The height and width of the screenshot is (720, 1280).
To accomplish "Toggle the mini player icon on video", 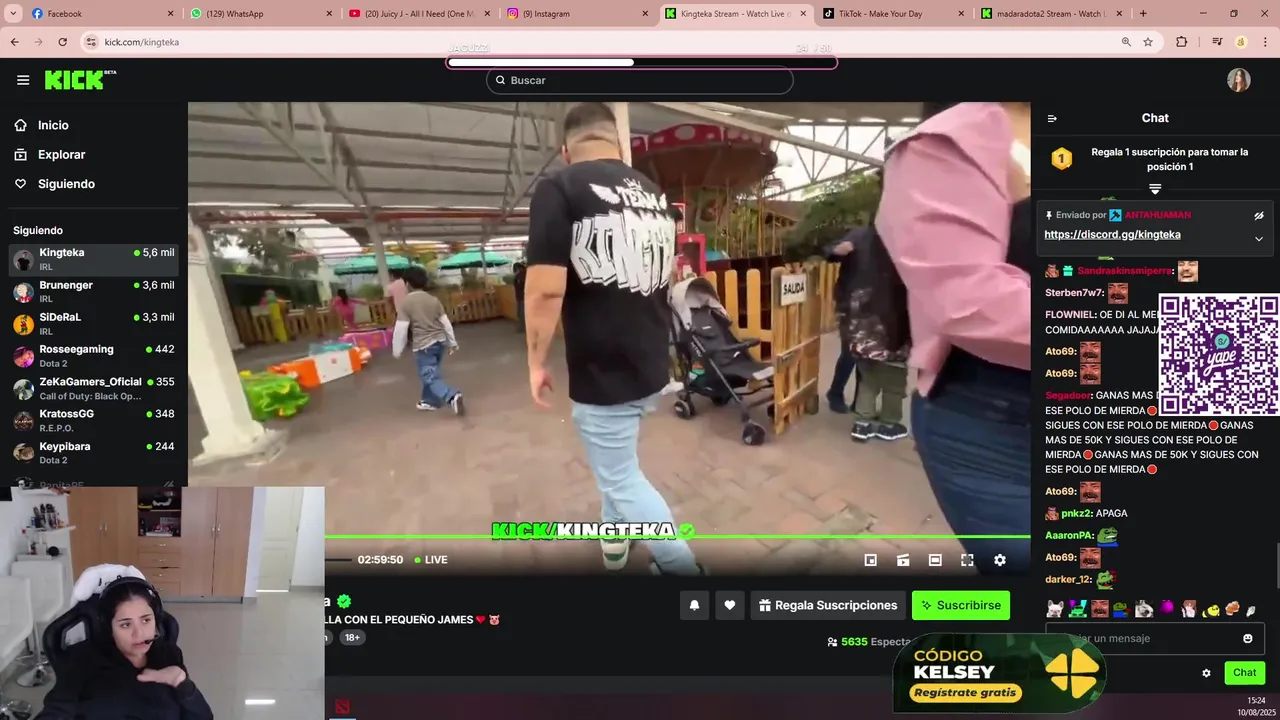I will pyautogui.click(x=870, y=560).
